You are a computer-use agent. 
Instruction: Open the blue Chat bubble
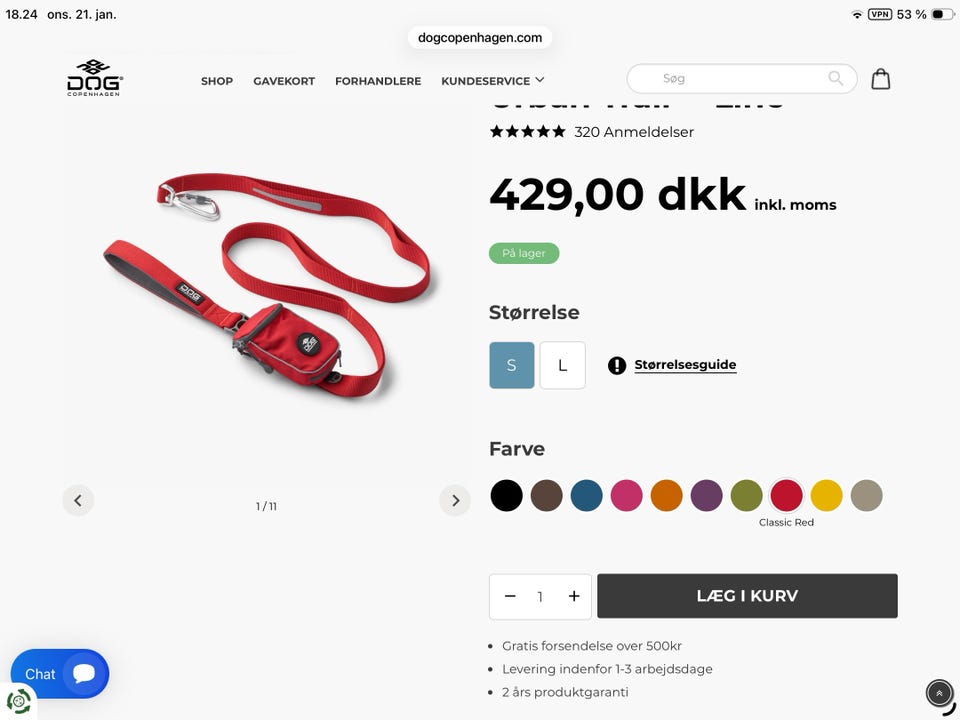pyautogui.click(x=60, y=673)
